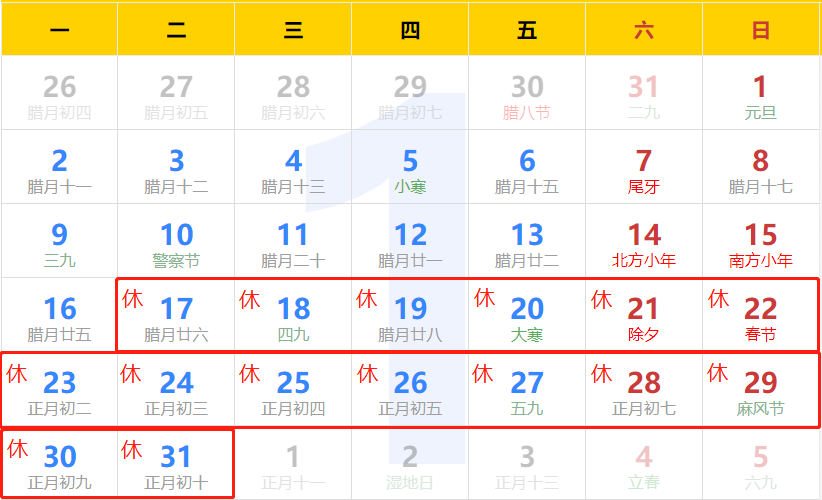
Task: Click the 休 badge on 除夕 date 21
Action: coord(602,299)
